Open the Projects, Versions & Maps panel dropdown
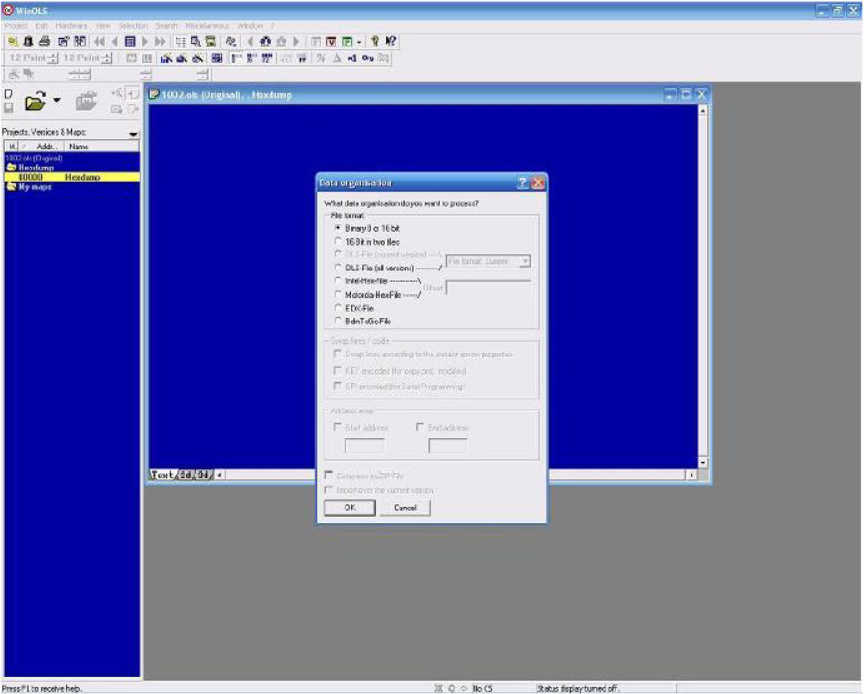This screenshot has height=694, width=864. click(x=133, y=133)
